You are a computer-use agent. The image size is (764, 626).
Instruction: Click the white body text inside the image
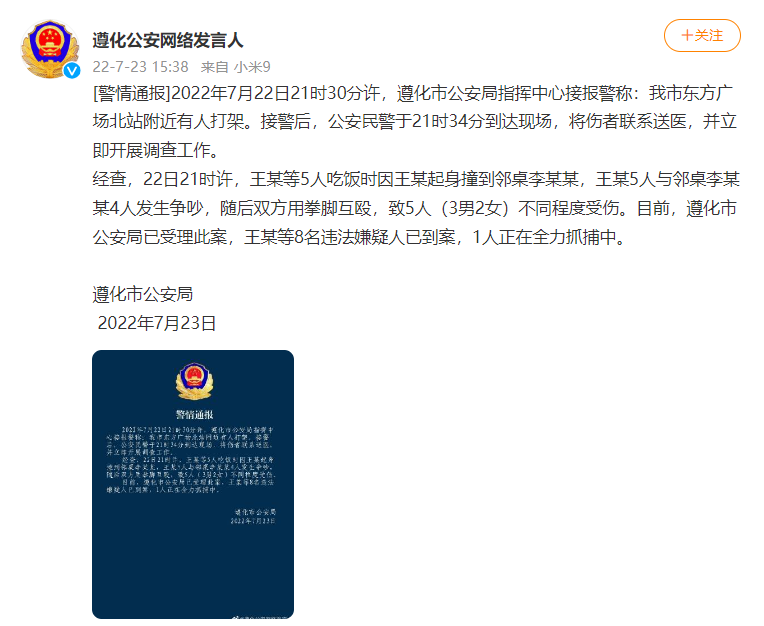191,460
